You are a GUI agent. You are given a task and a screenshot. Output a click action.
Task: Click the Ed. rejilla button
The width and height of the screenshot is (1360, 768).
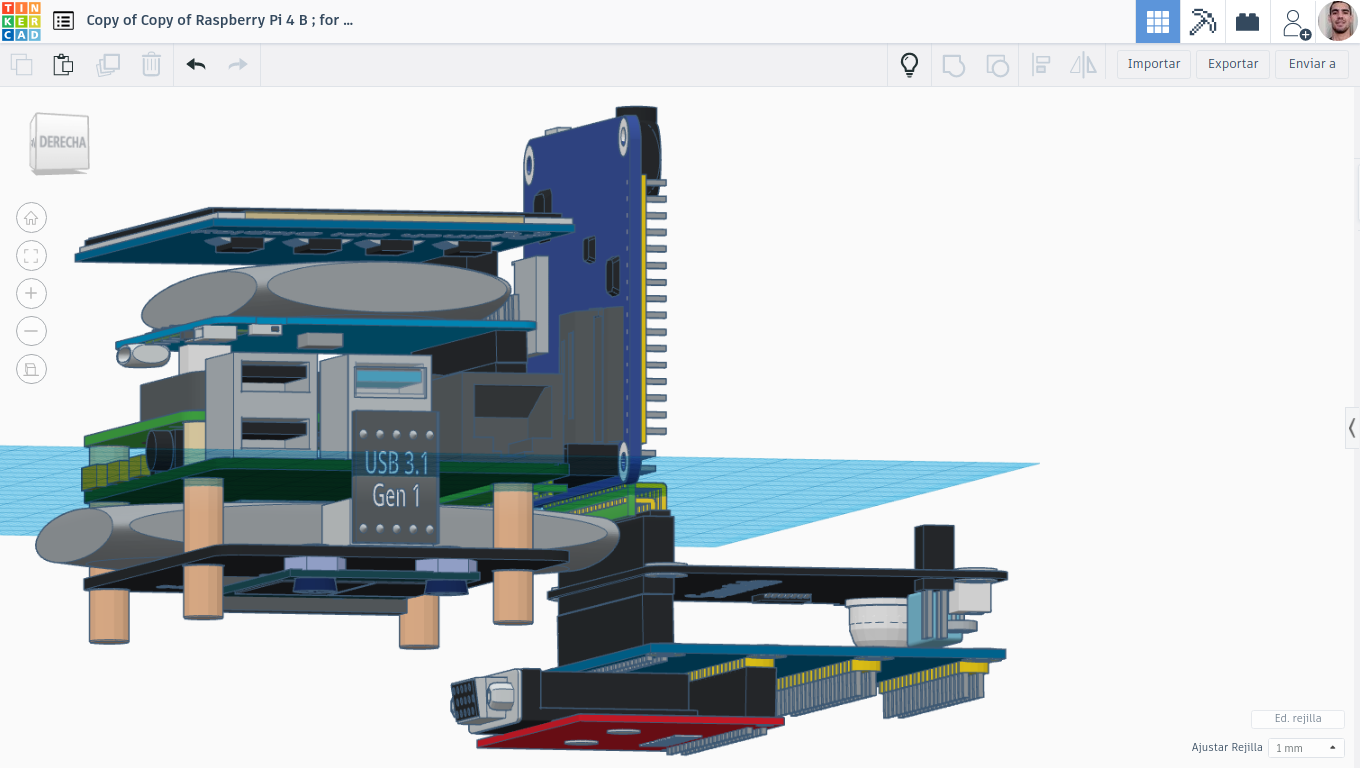pyautogui.click(x=1298, y=719)
